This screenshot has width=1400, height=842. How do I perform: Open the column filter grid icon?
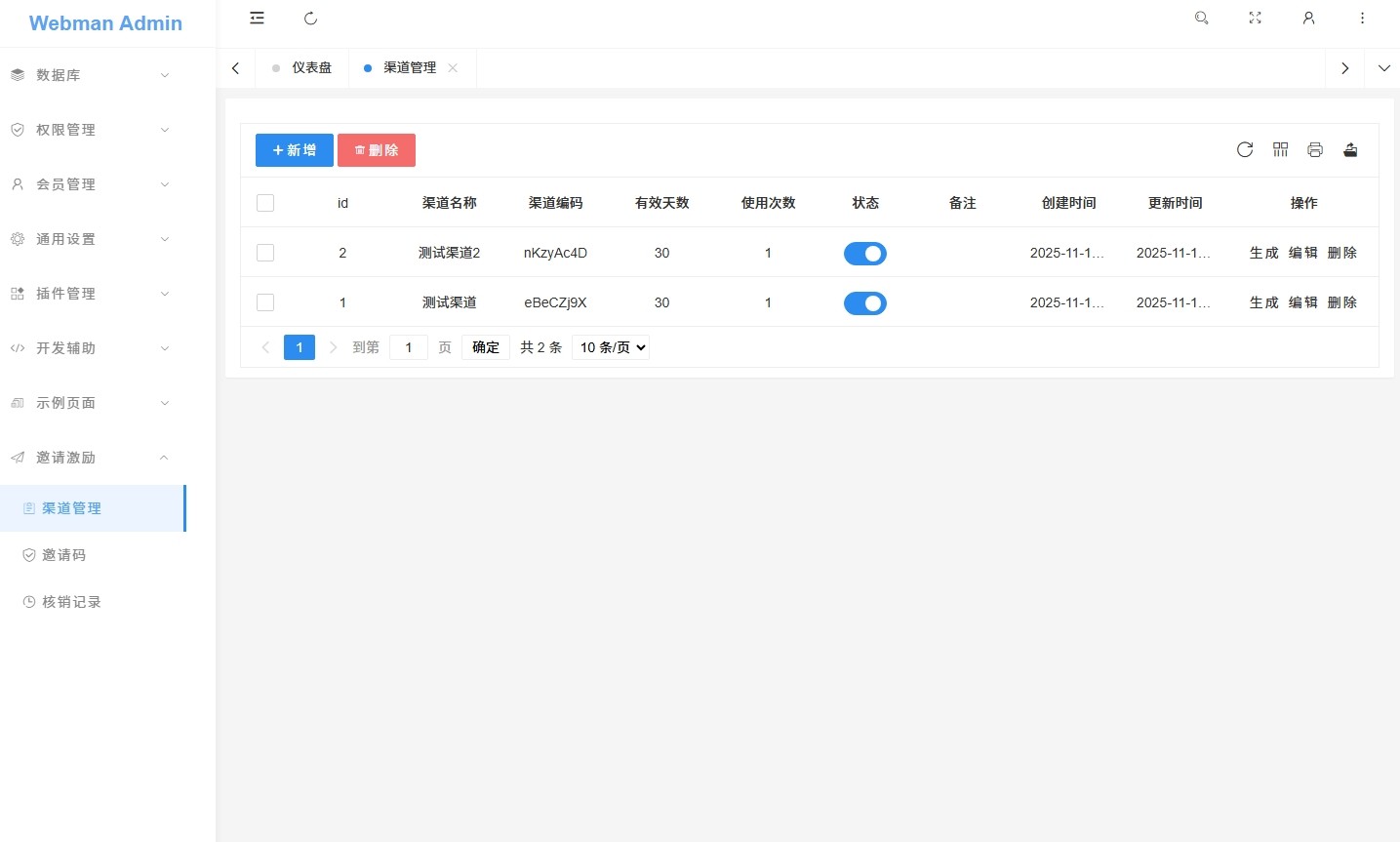point(1280,149)
